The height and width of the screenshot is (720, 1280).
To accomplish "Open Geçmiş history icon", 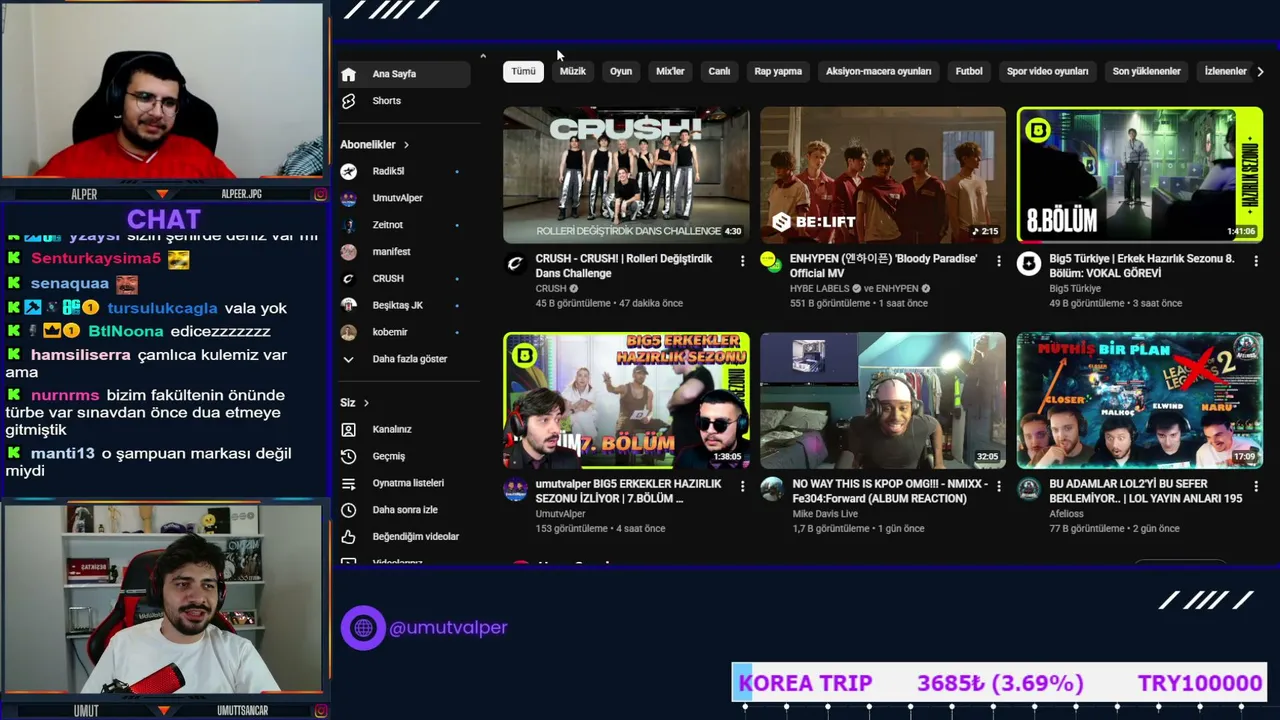I will [348, 456].
